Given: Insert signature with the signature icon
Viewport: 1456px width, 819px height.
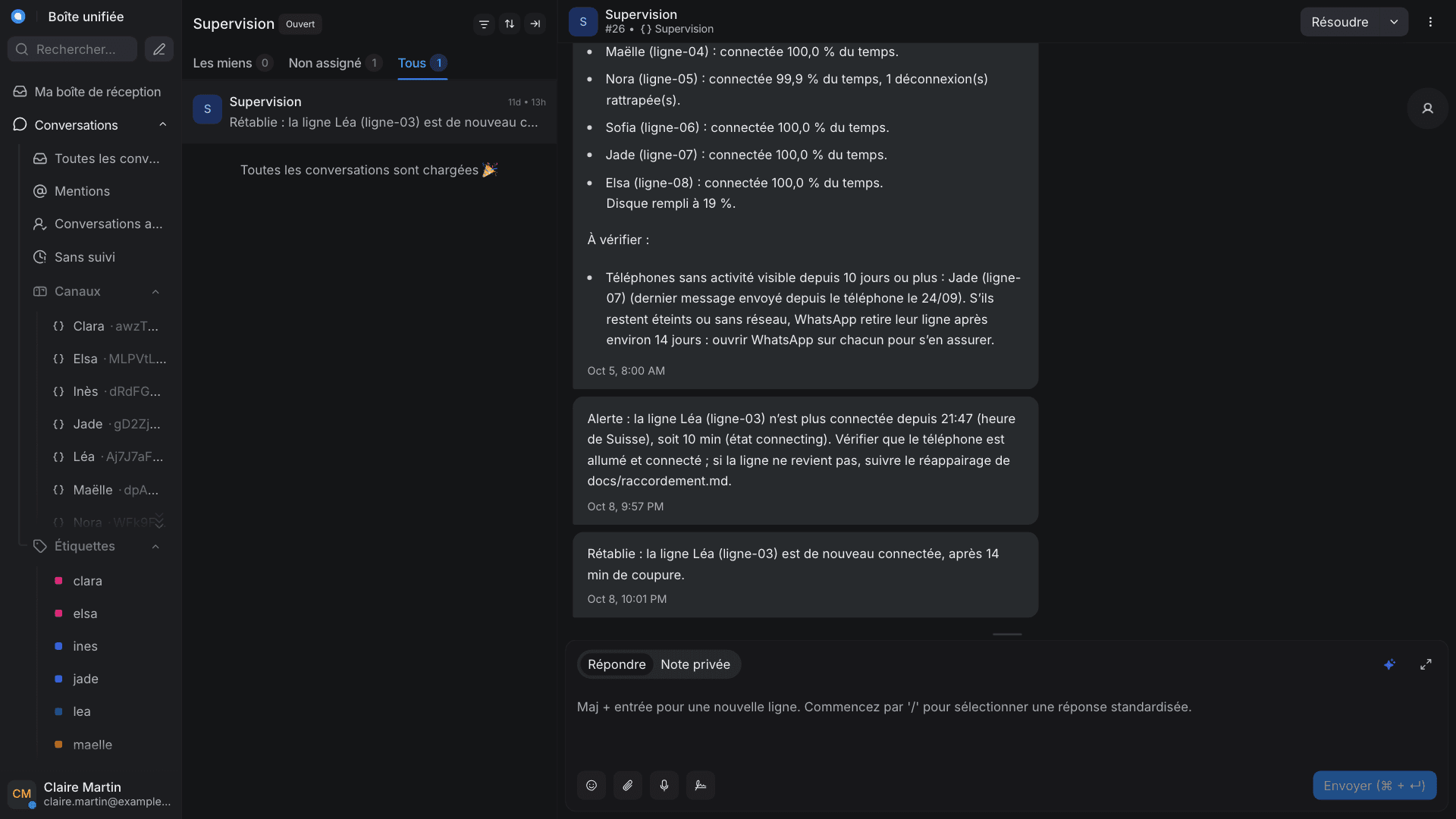Looking at the screenshot, I should 701,786.
